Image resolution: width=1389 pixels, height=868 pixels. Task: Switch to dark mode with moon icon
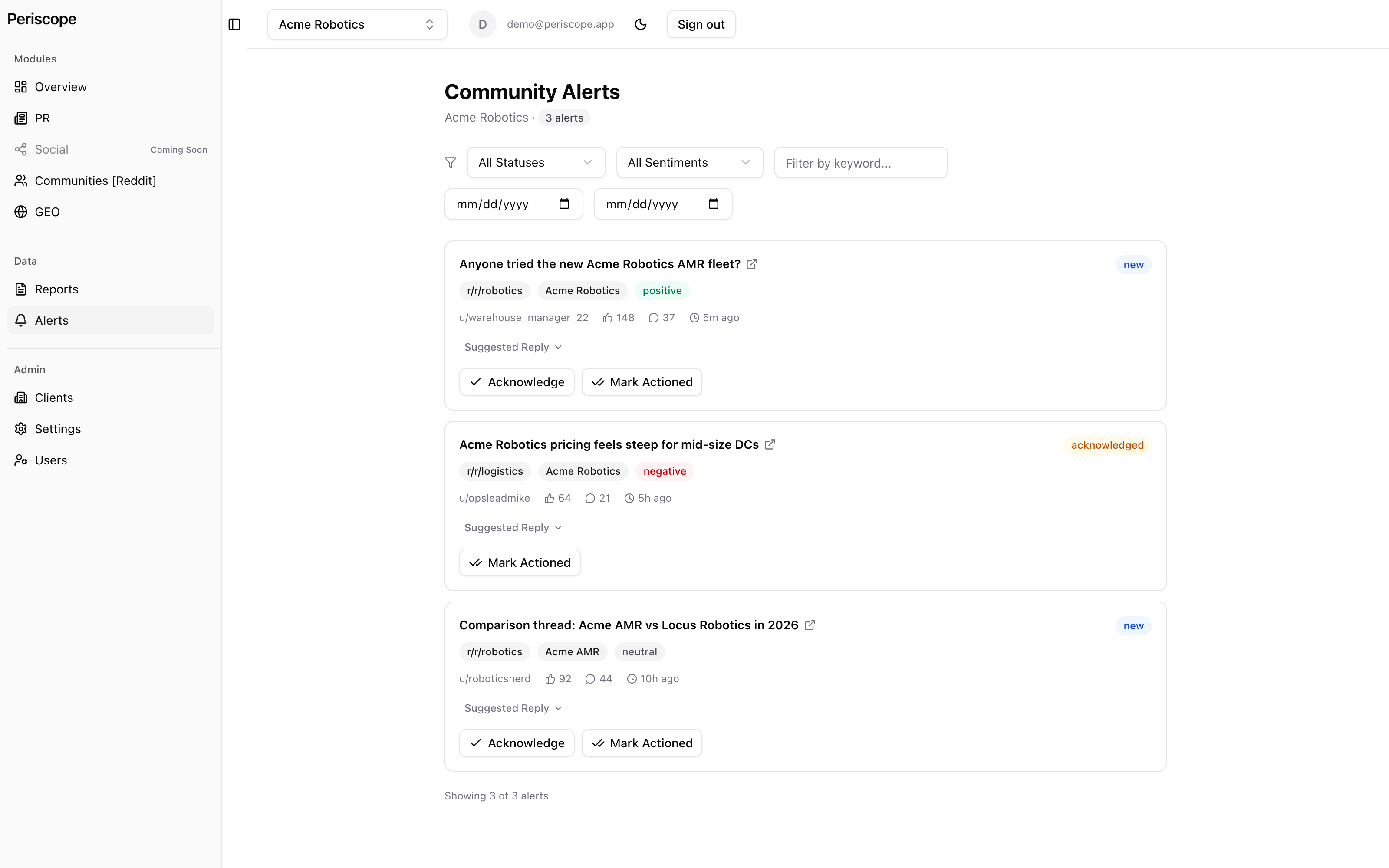(641, 24)
